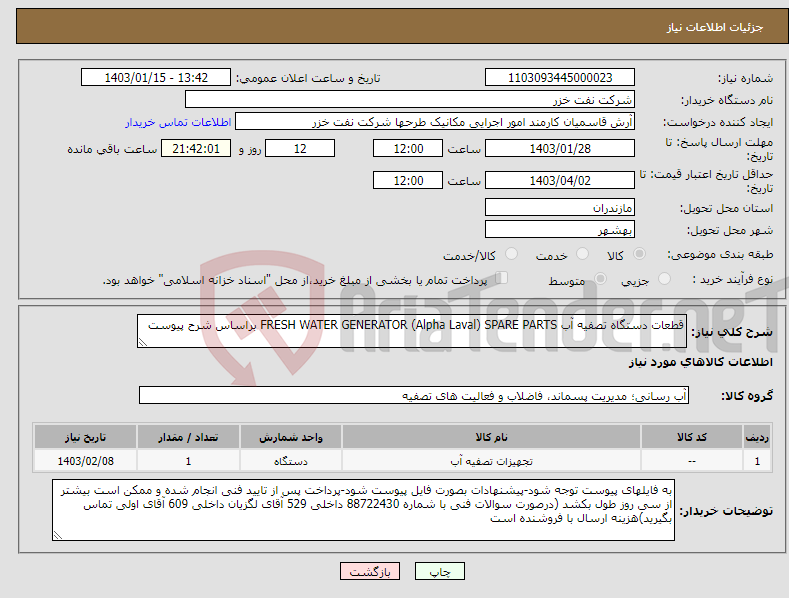The image size is (789, 598).
Task: Click the چاپ print button
Action: coord(440,571)
